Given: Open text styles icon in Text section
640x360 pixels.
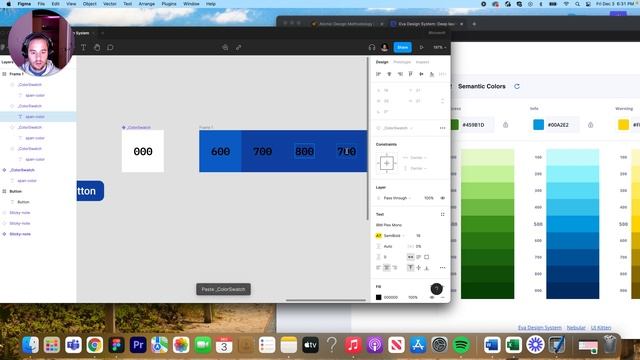Looking at the screenshot, I should (442, 214).
